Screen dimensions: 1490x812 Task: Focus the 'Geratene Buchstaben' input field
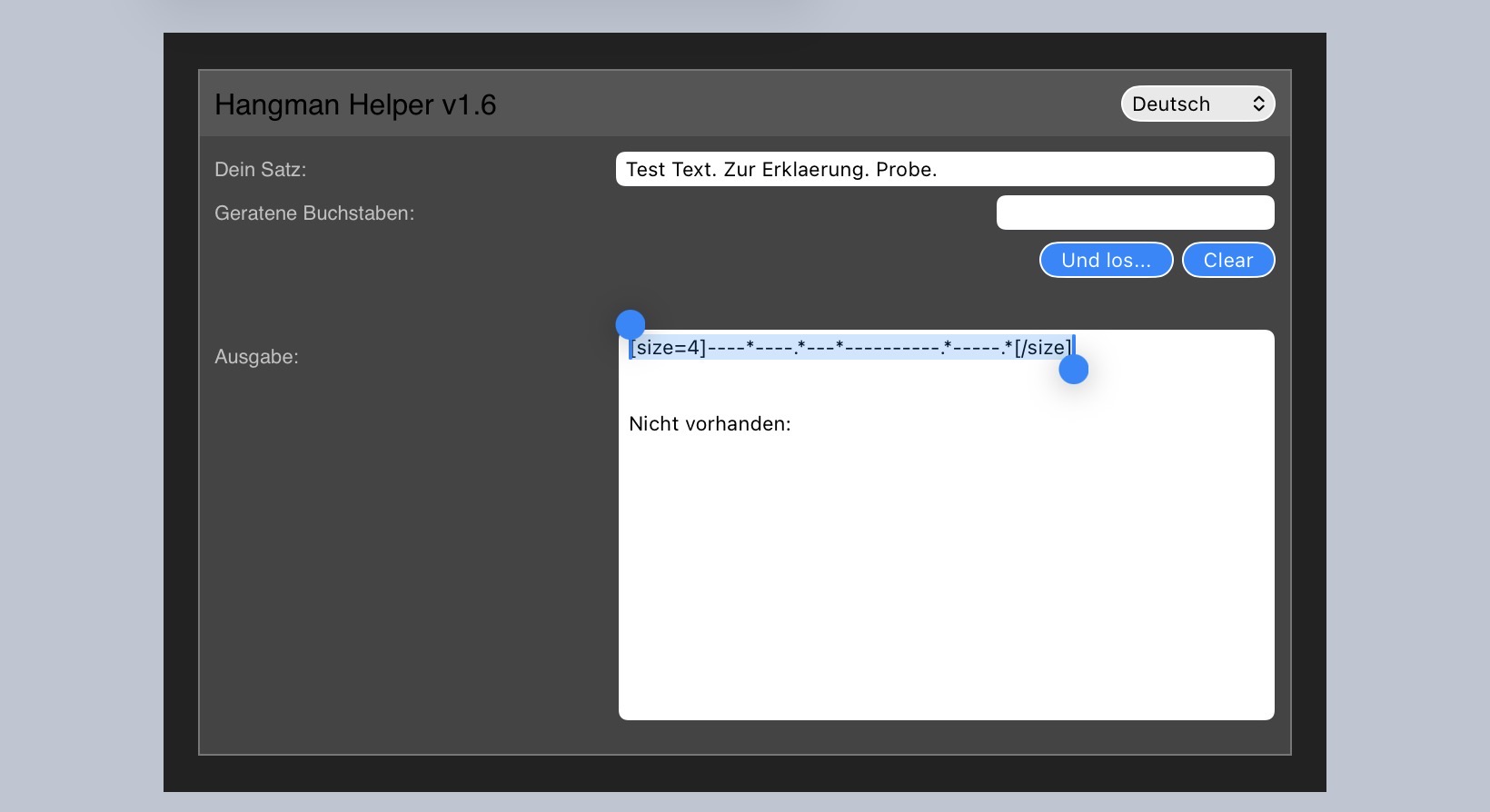click(x=1136, y=213)
